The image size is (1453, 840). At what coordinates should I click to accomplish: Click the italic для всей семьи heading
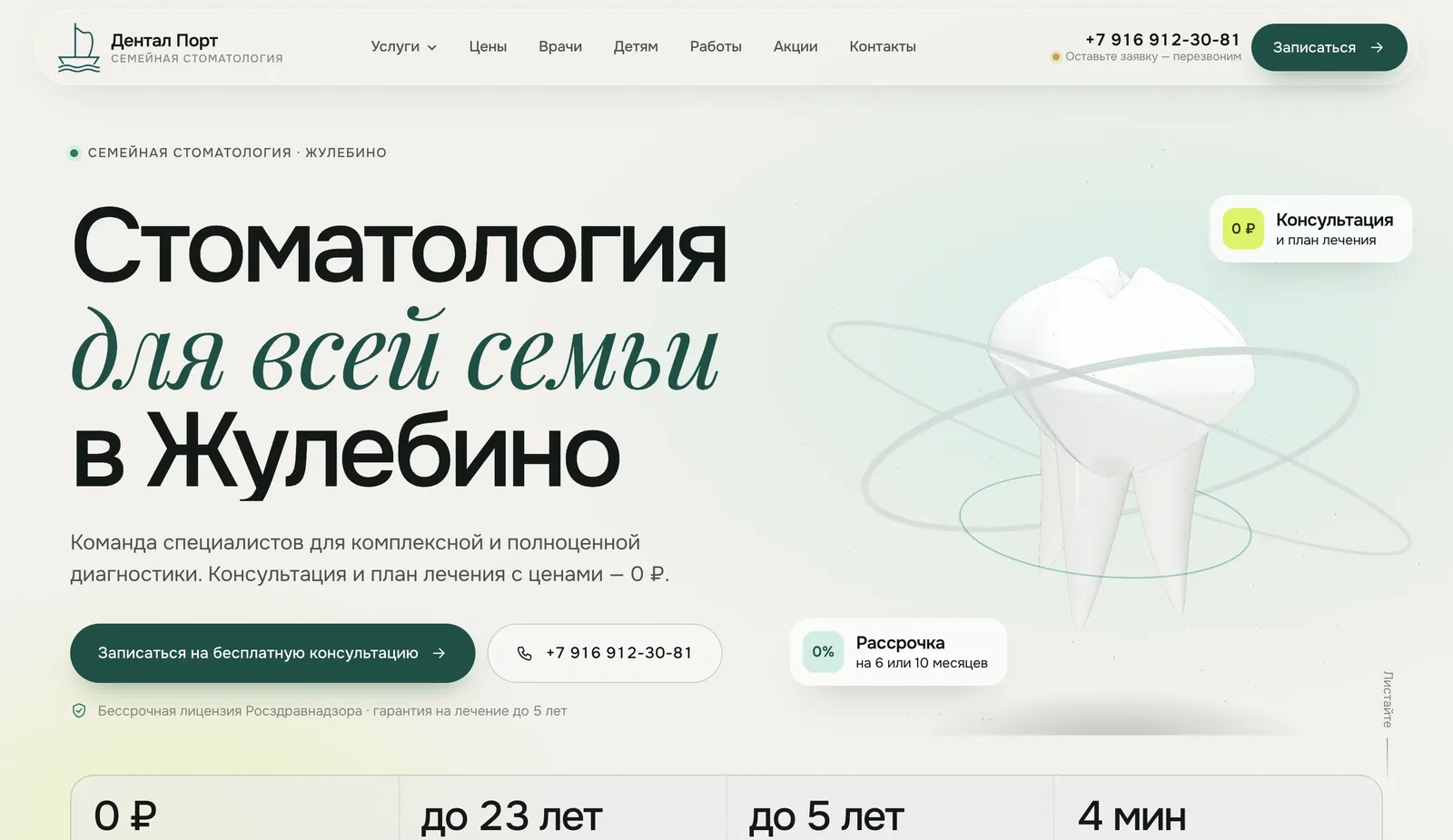(396, 351)
